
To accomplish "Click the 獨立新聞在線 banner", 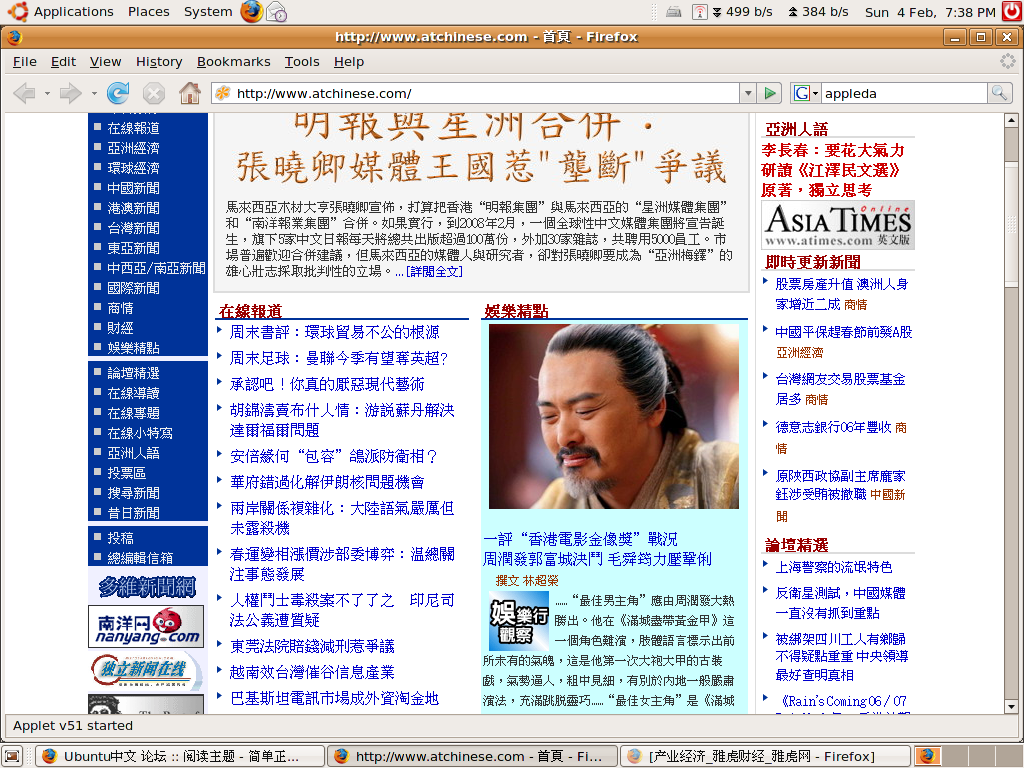I will [146, 671].
